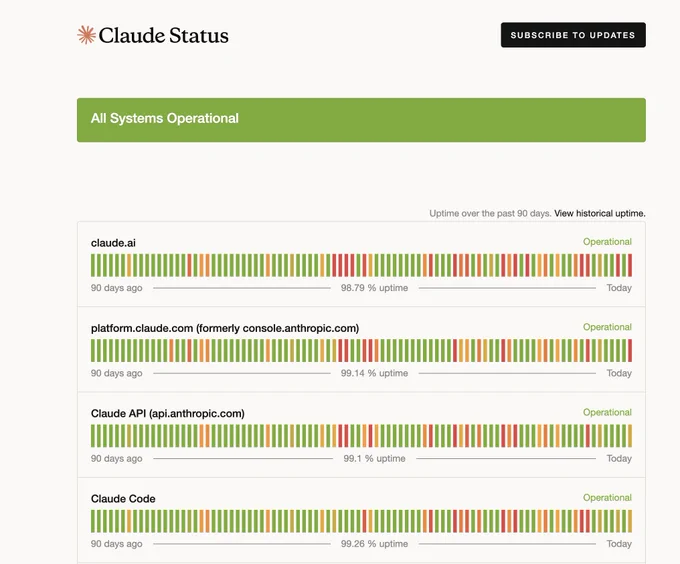Click the Subscribe to Updates button
Viewport: 680px width, 564px height.
(573, 35)
